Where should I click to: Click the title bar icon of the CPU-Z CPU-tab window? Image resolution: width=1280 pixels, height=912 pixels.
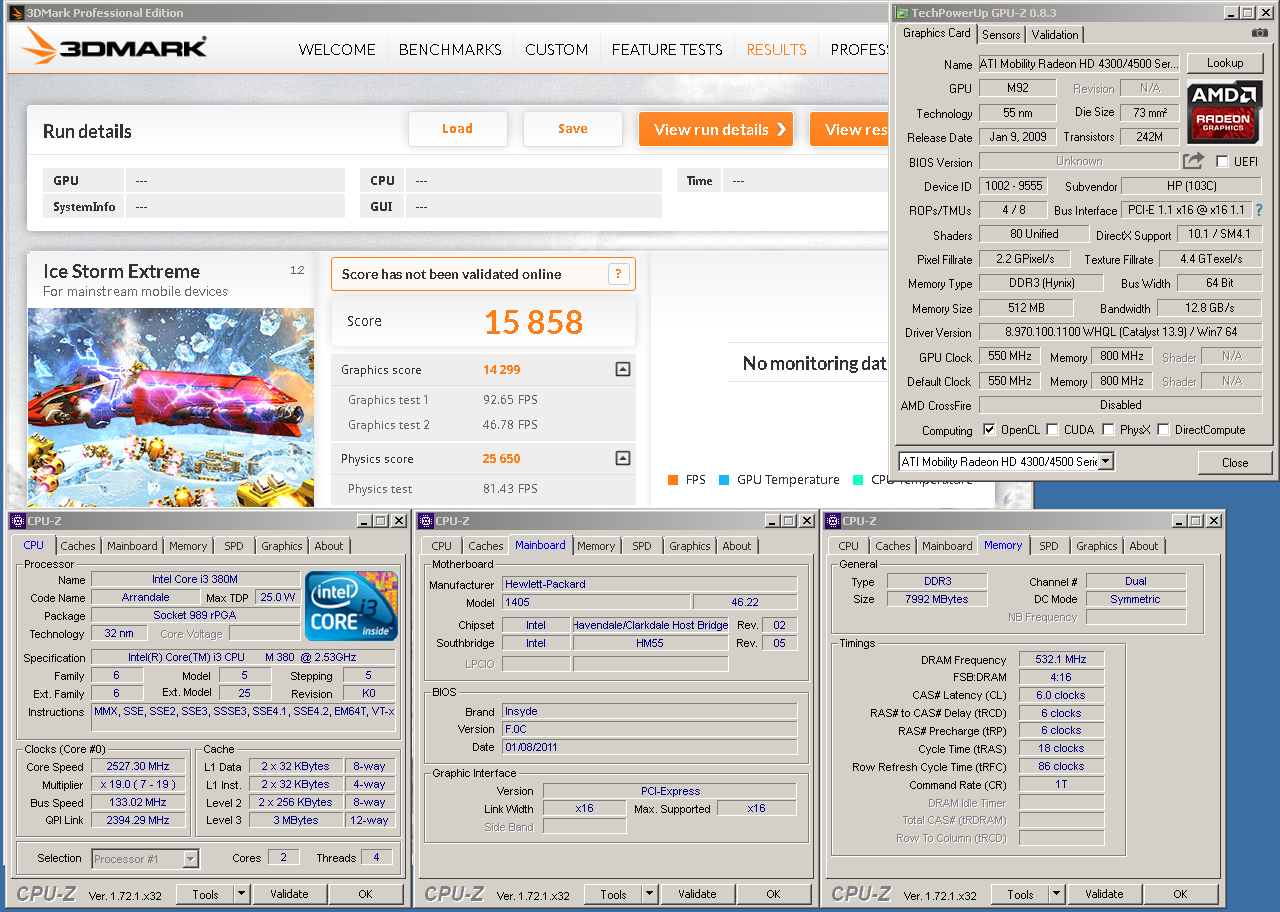click(x=17, y=521)
